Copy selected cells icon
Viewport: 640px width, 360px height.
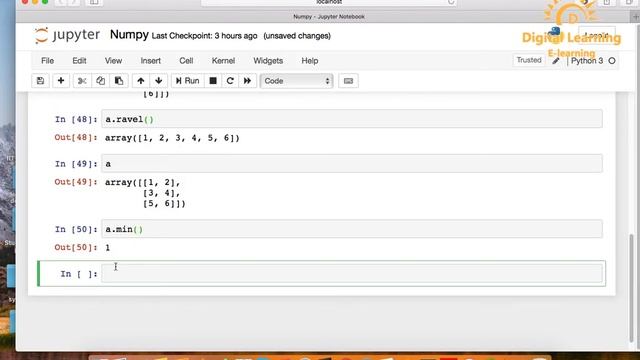coord(100,81)
